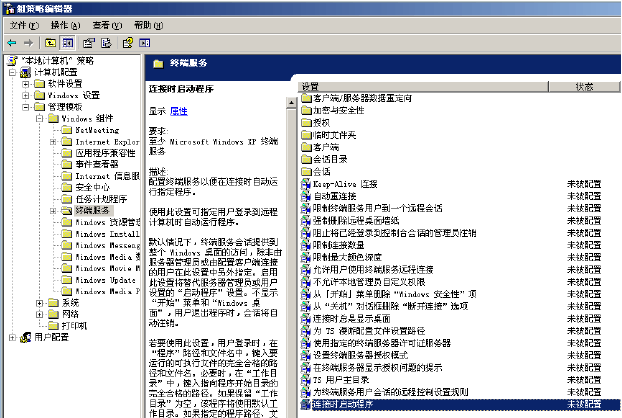Open the 会话 folder in list

tap(315, 172)
